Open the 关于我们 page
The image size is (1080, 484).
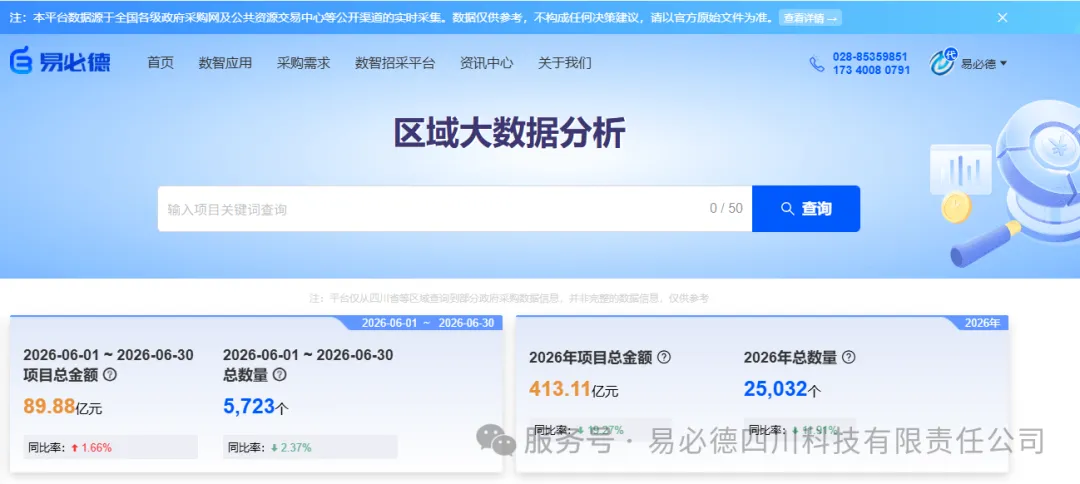pyautogui.click(x=565, y=63)
